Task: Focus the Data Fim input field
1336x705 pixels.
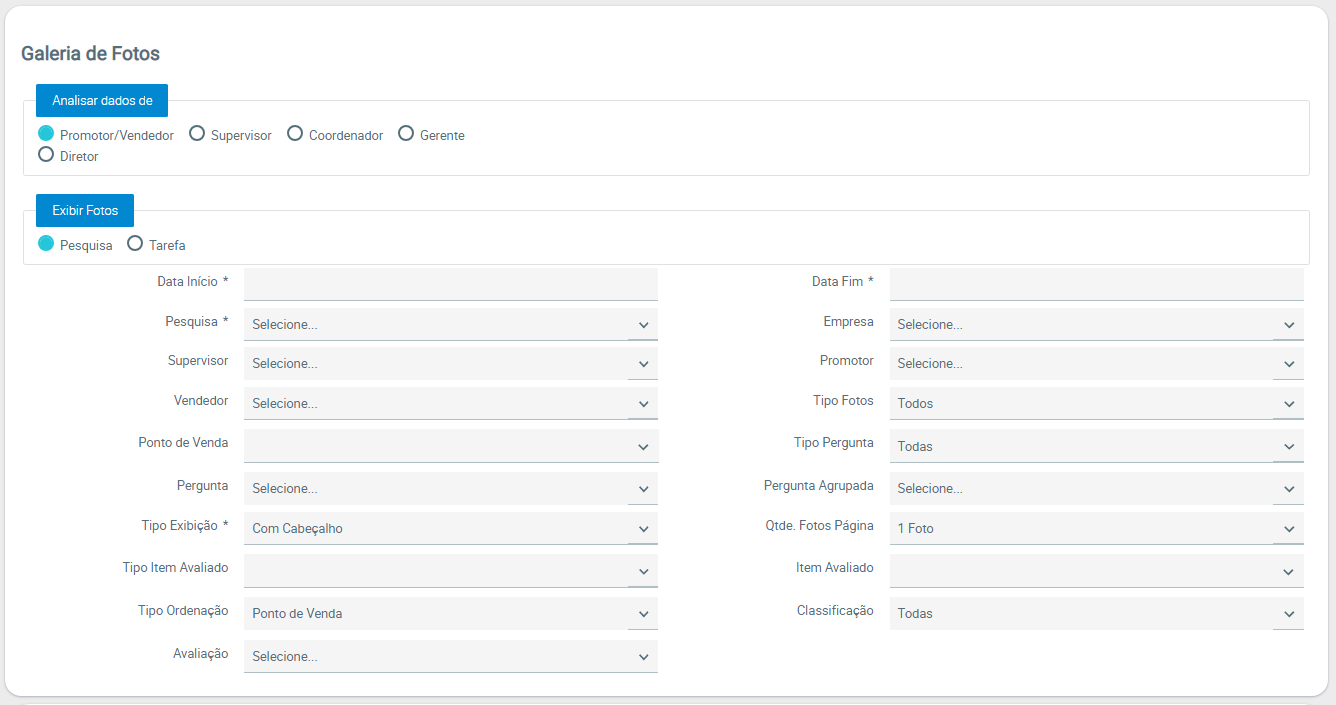Action: coord(1096,284)
